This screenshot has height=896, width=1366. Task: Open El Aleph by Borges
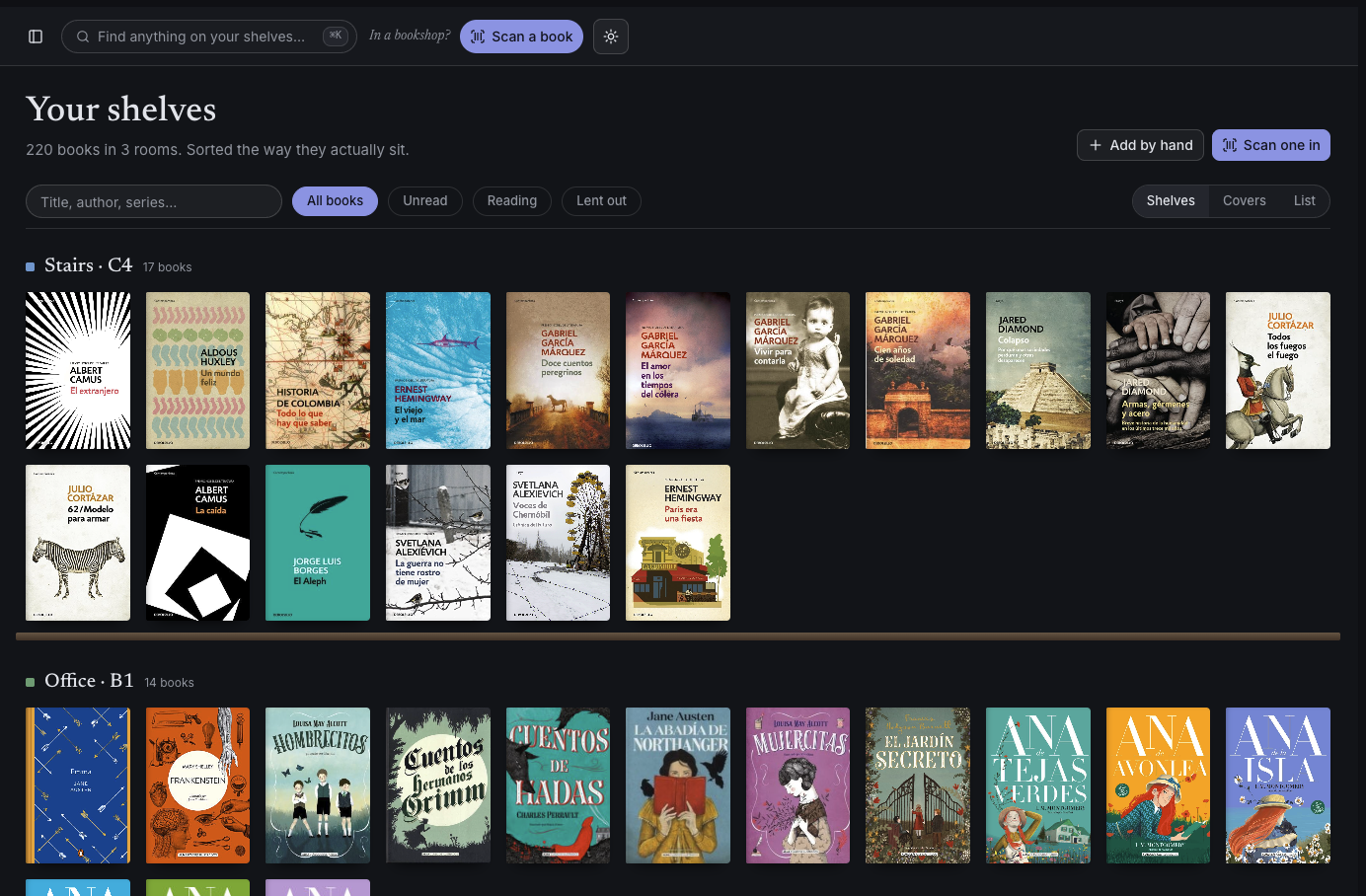[x=318, y=543]
